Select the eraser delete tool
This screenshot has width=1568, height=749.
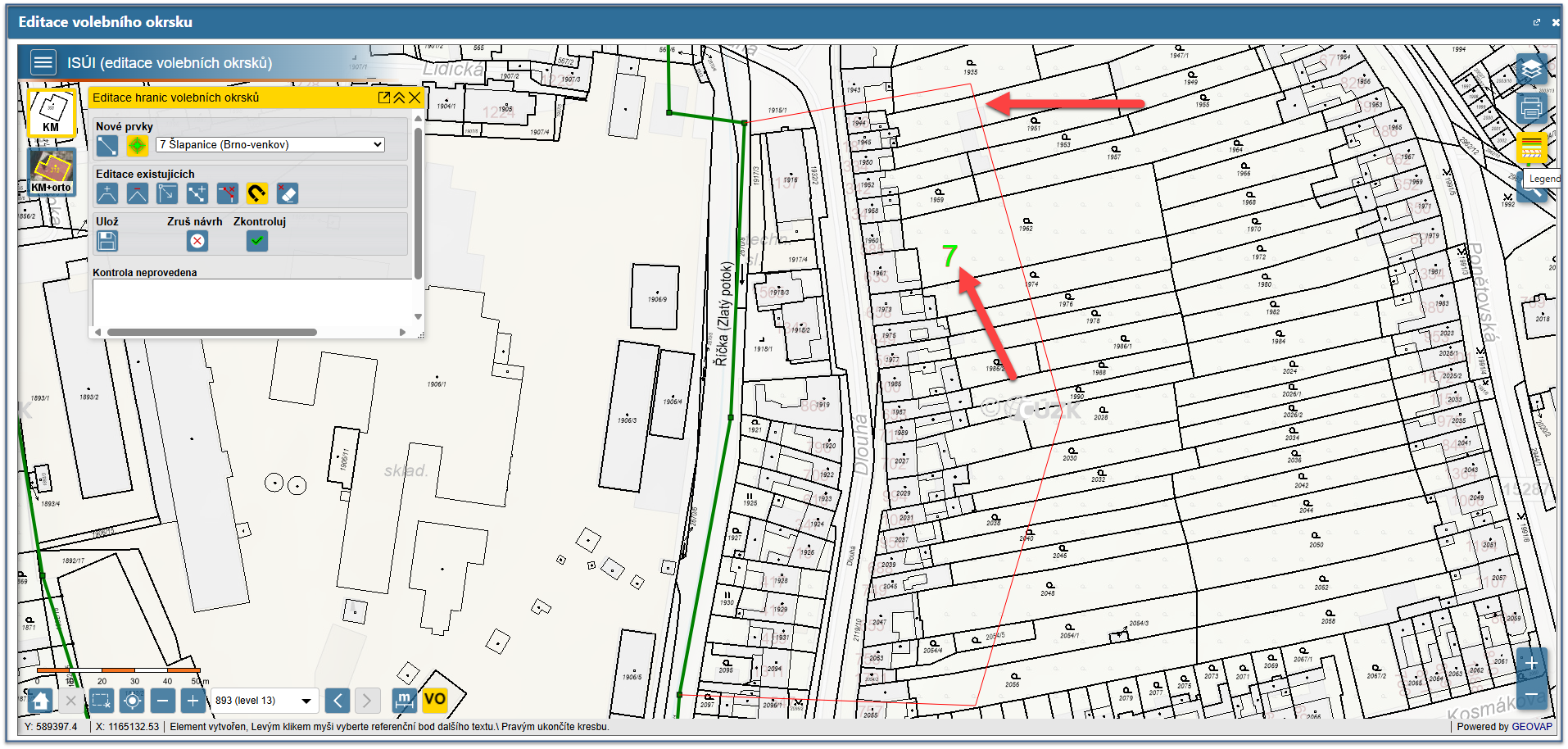click(x=288, y=193)
